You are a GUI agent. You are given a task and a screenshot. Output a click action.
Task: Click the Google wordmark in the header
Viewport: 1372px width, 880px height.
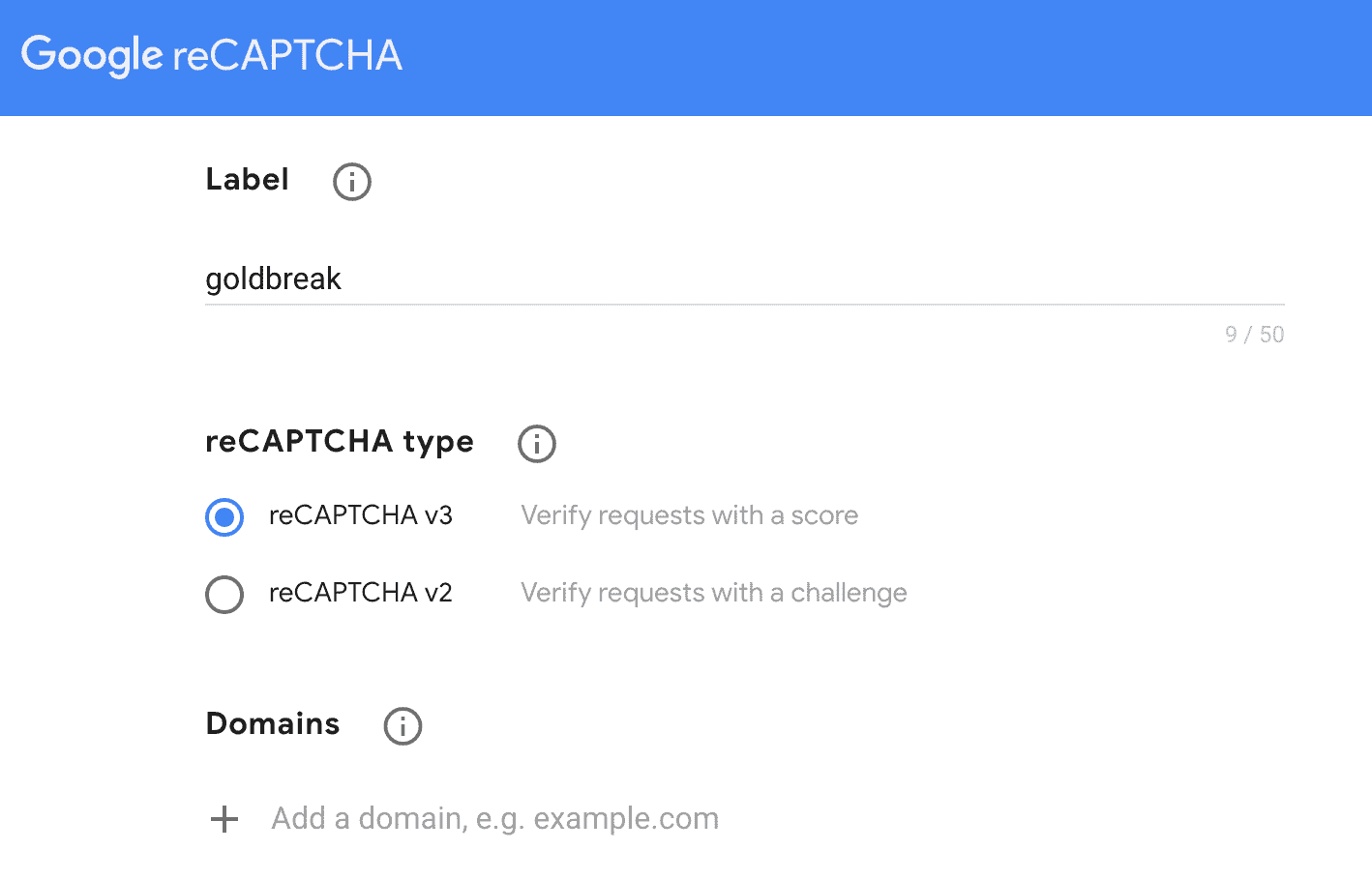(92, 55)
